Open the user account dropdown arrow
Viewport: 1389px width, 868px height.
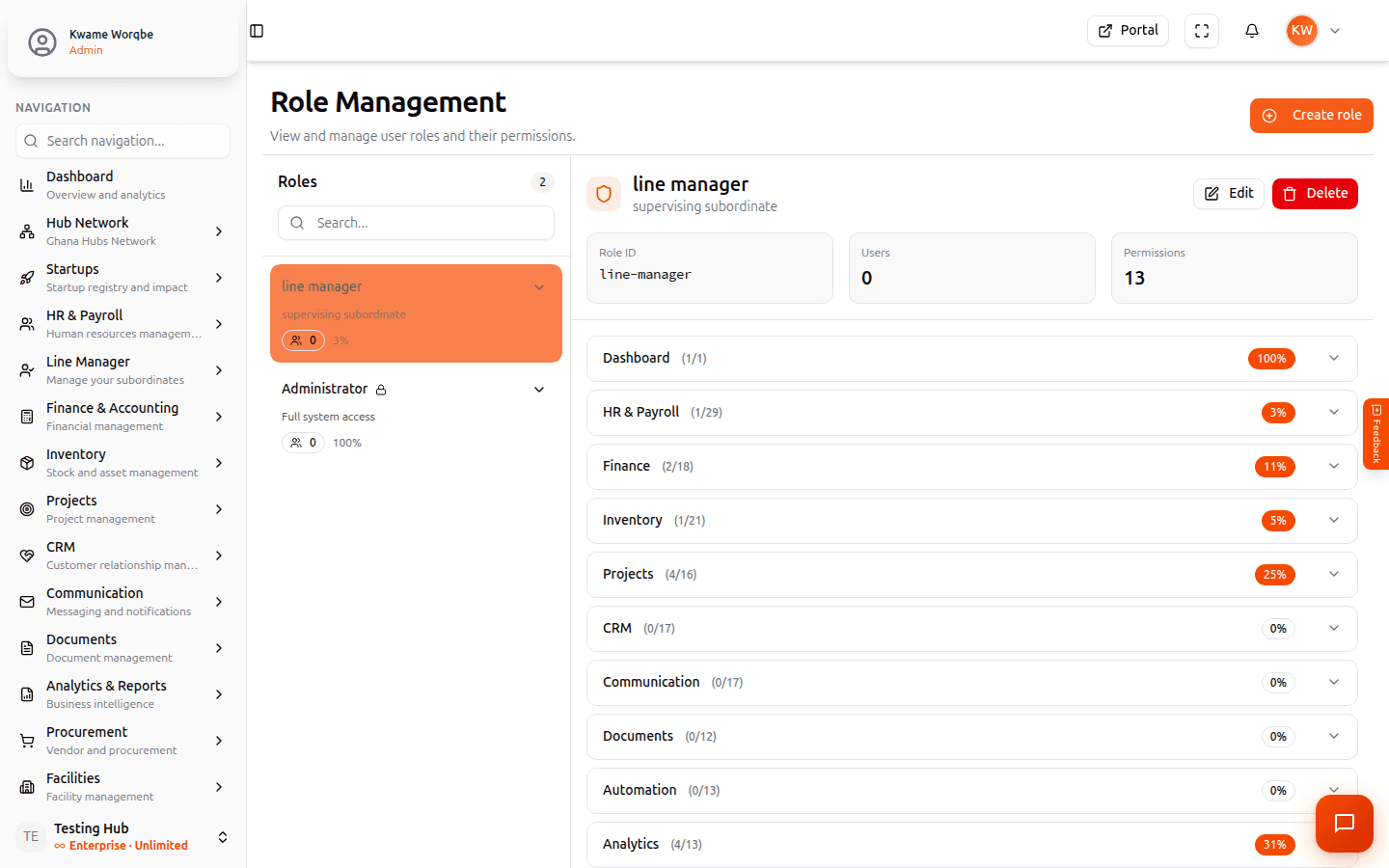click(x=1335, y=31)
